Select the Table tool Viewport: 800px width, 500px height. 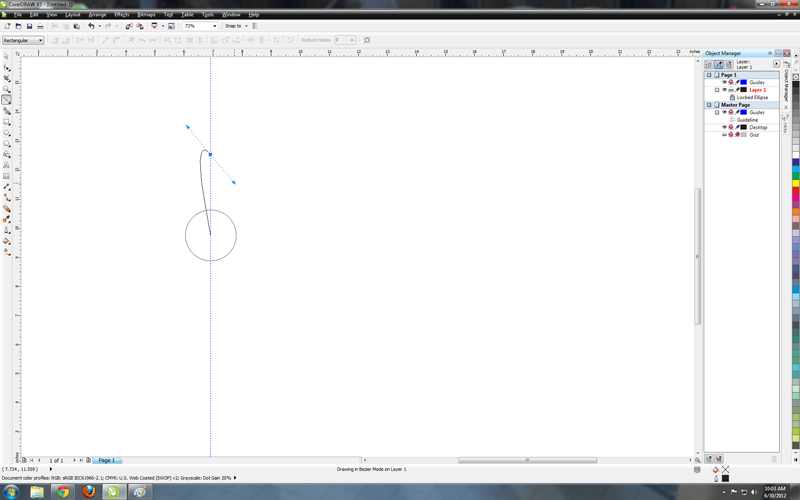[x=7, y=176]
